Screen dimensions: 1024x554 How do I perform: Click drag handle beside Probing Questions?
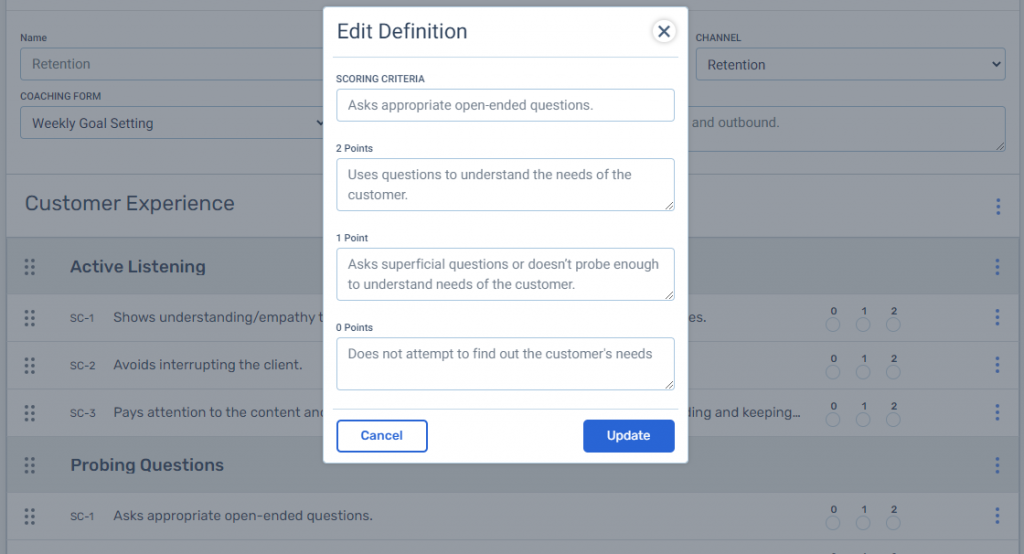(x=30, y=465)
